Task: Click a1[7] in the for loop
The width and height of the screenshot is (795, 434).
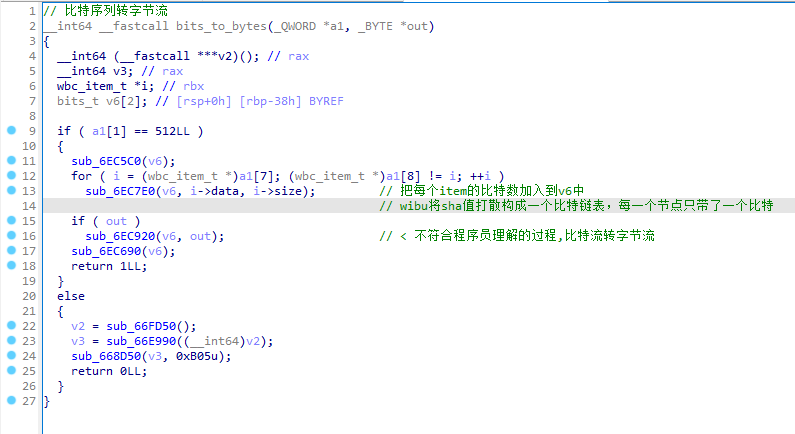Action: (x=256, y=176)
